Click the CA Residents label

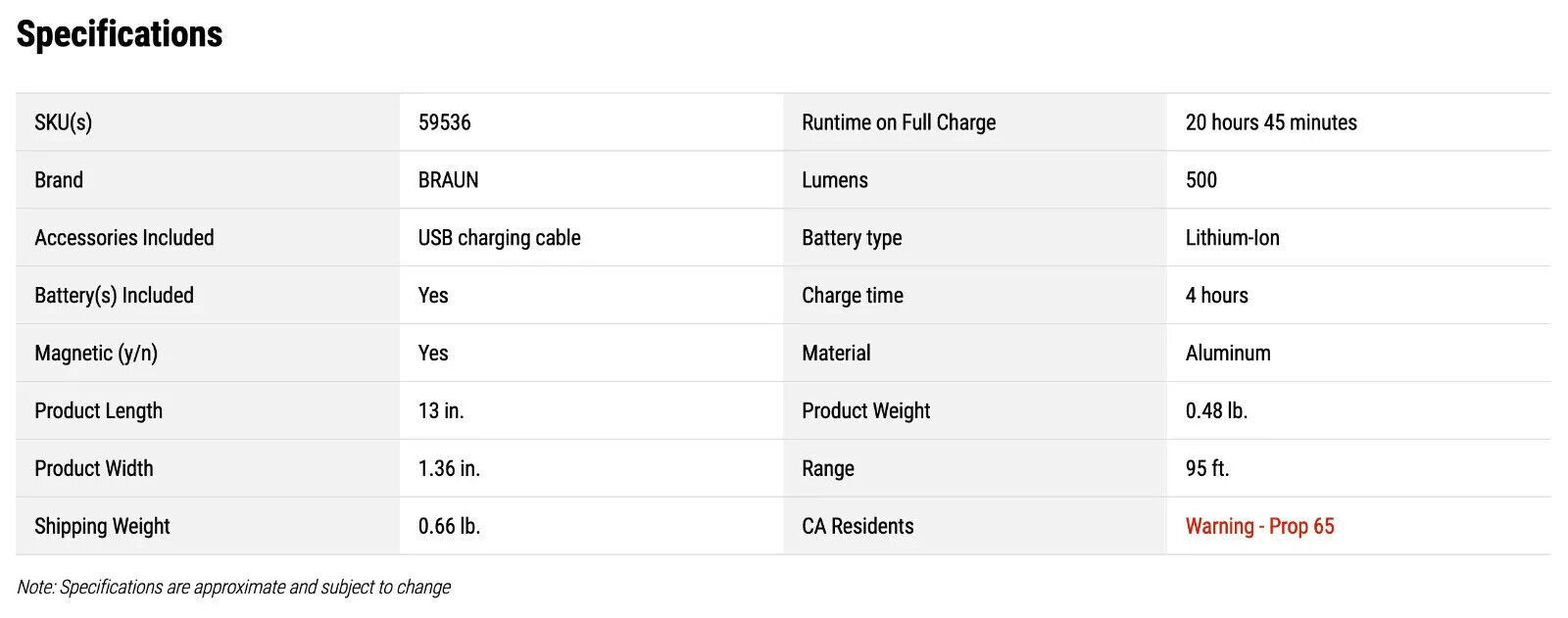tap(857, 527)
